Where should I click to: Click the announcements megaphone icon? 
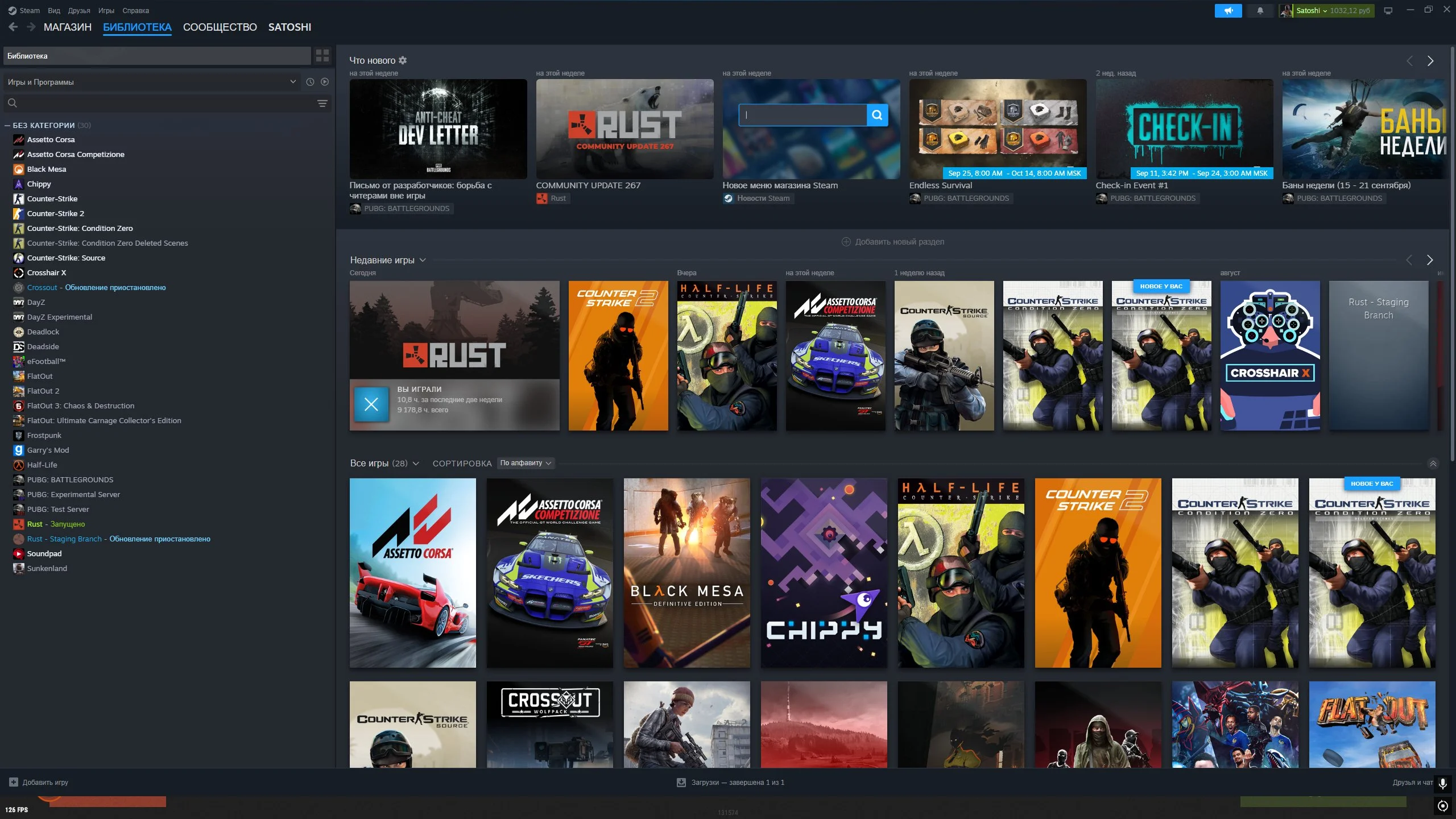1228,11
